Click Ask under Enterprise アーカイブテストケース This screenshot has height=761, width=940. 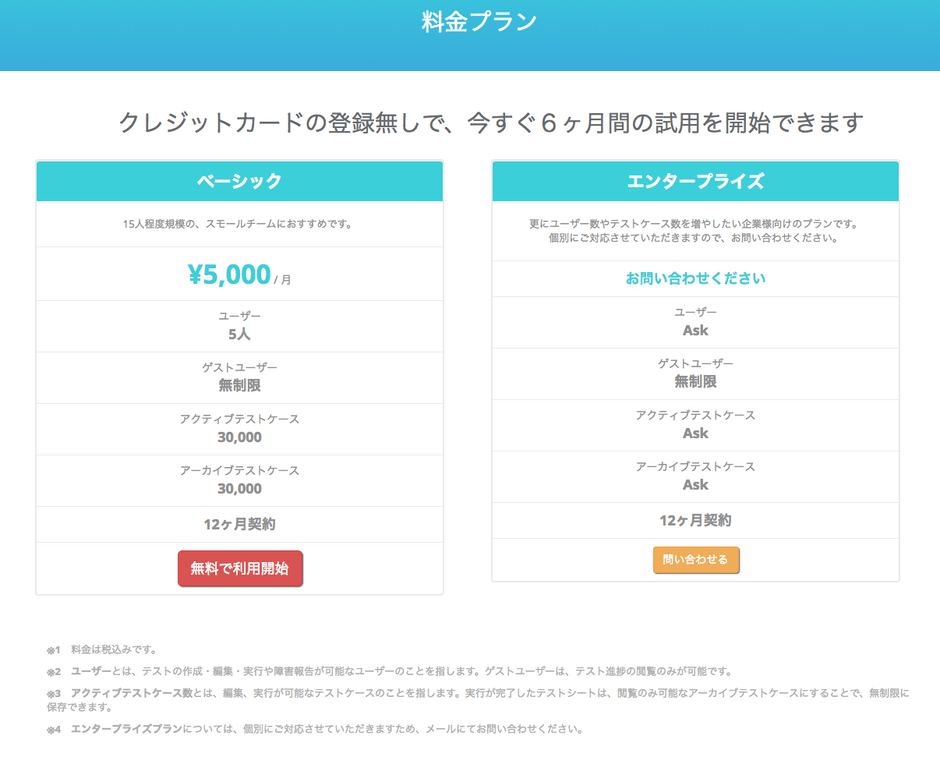[x=695, y=485]
